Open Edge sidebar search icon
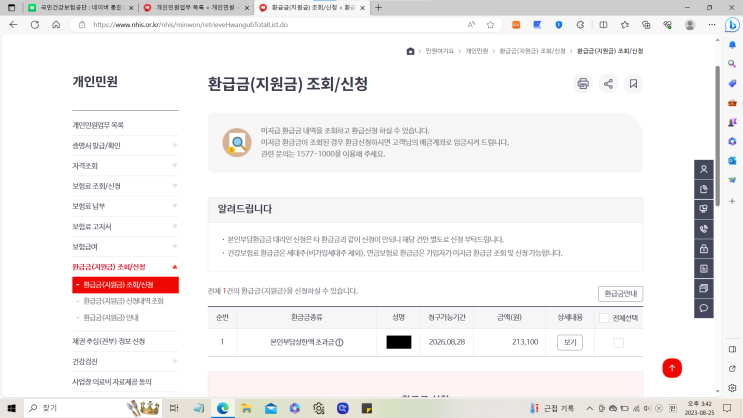This screenshot has height=418, width=743. point(732,64)
